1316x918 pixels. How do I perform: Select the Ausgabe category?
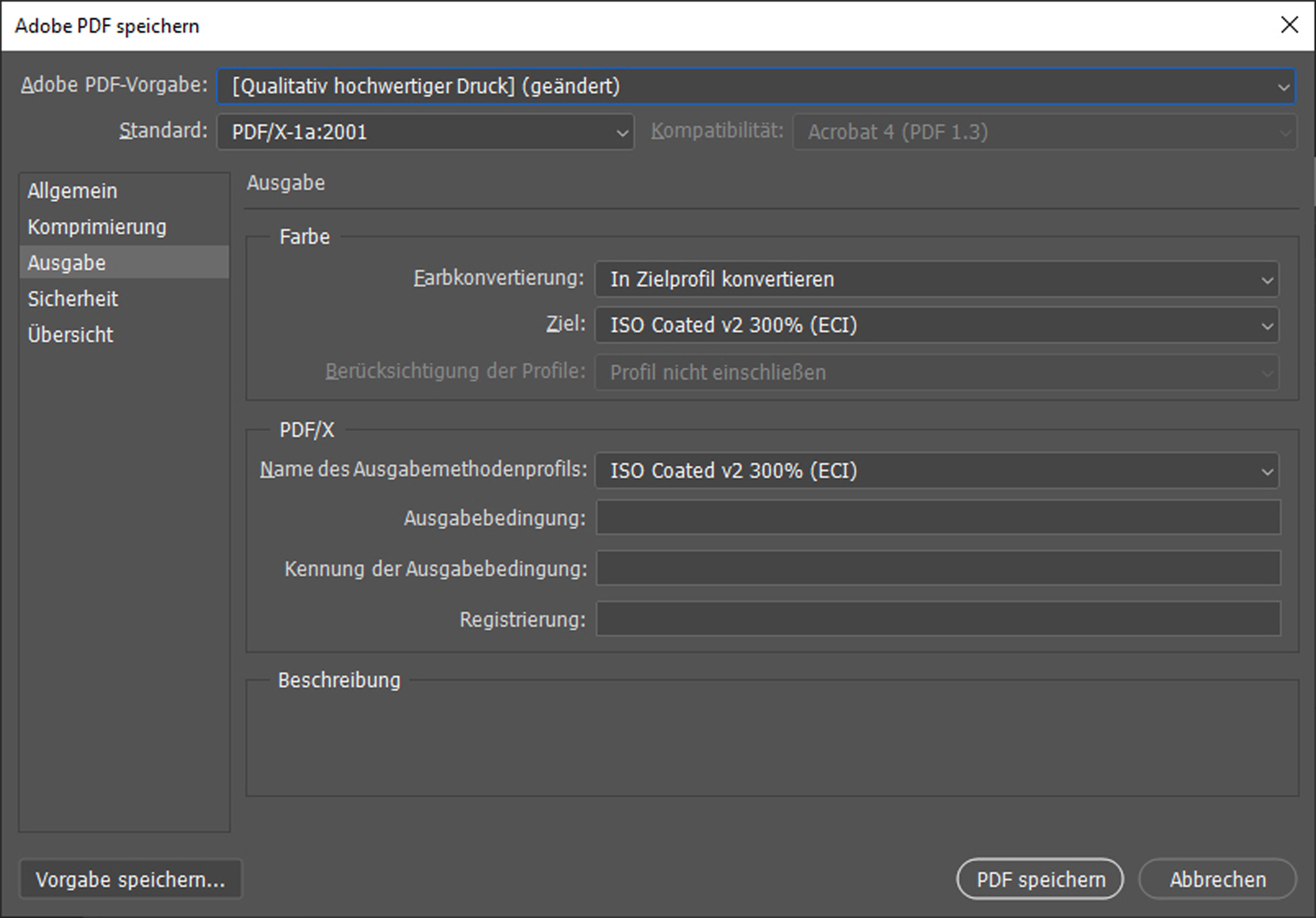click(x=124, y=262)
